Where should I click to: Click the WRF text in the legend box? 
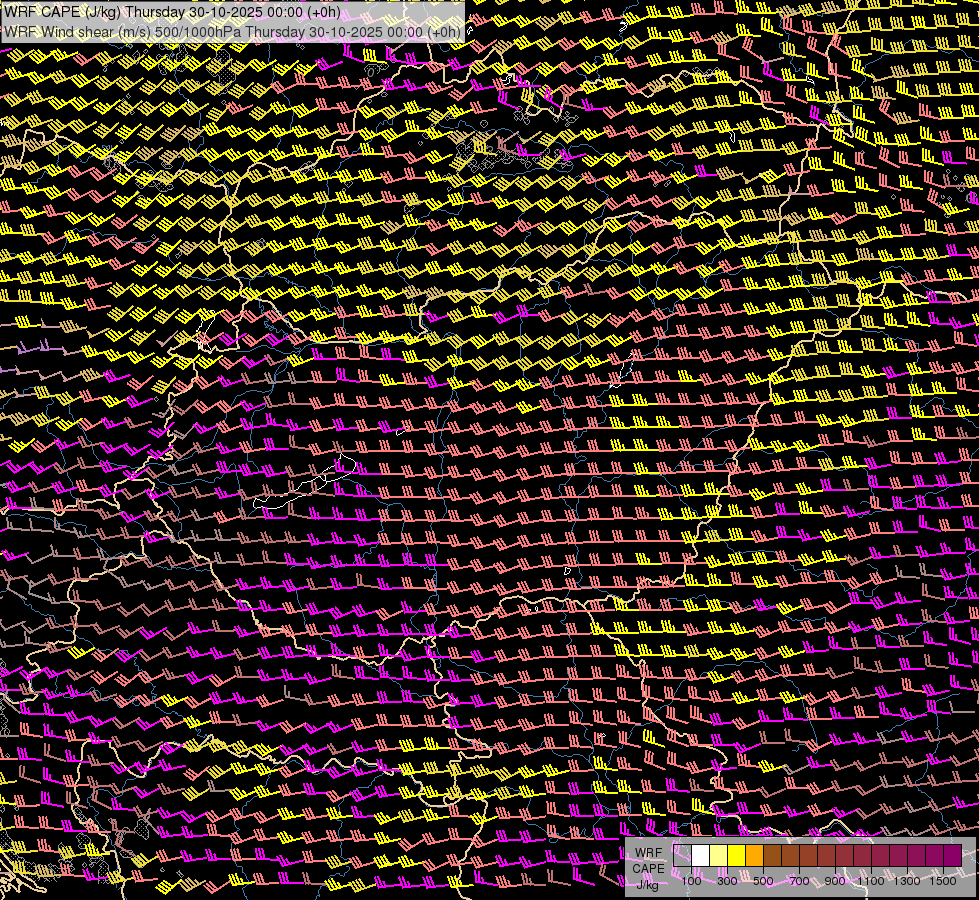coord(648,853)
